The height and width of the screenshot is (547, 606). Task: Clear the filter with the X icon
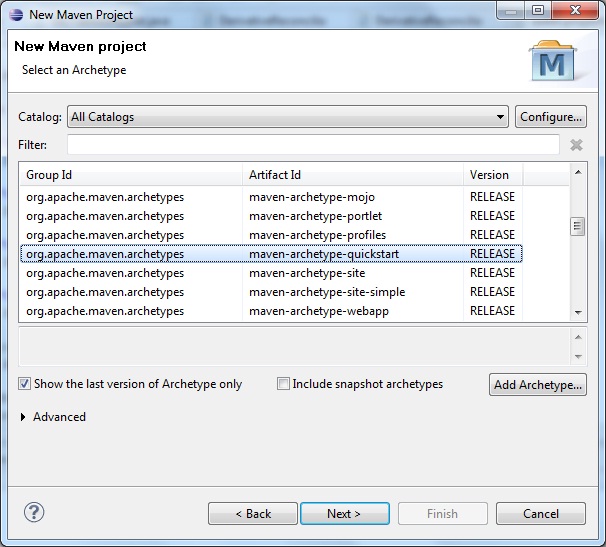coord(576,145)
